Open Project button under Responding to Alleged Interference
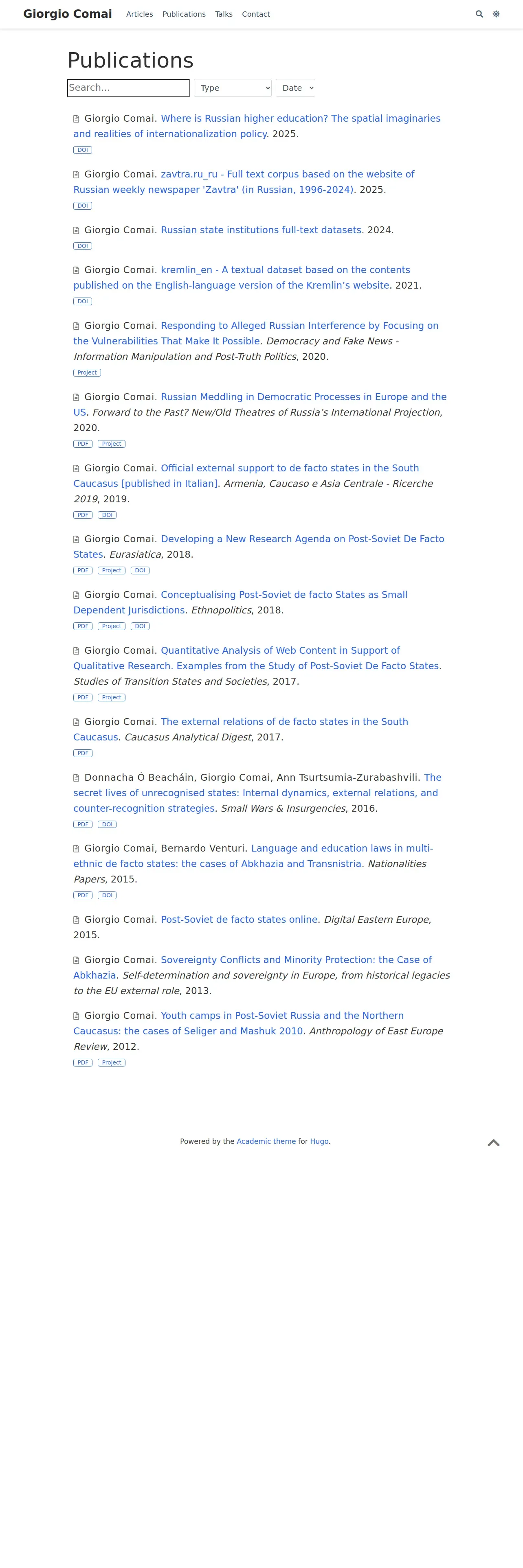This screenshot has width=523, height=1568. point(87,372)
